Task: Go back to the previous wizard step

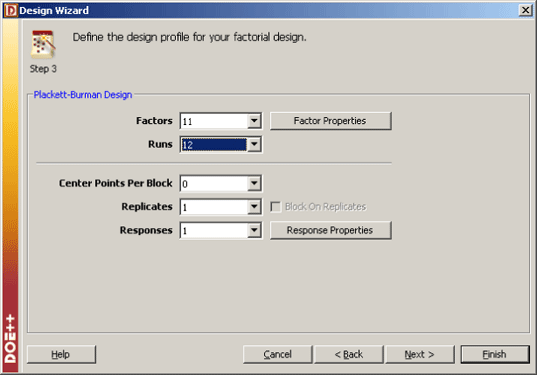Action: coord(349,354)
